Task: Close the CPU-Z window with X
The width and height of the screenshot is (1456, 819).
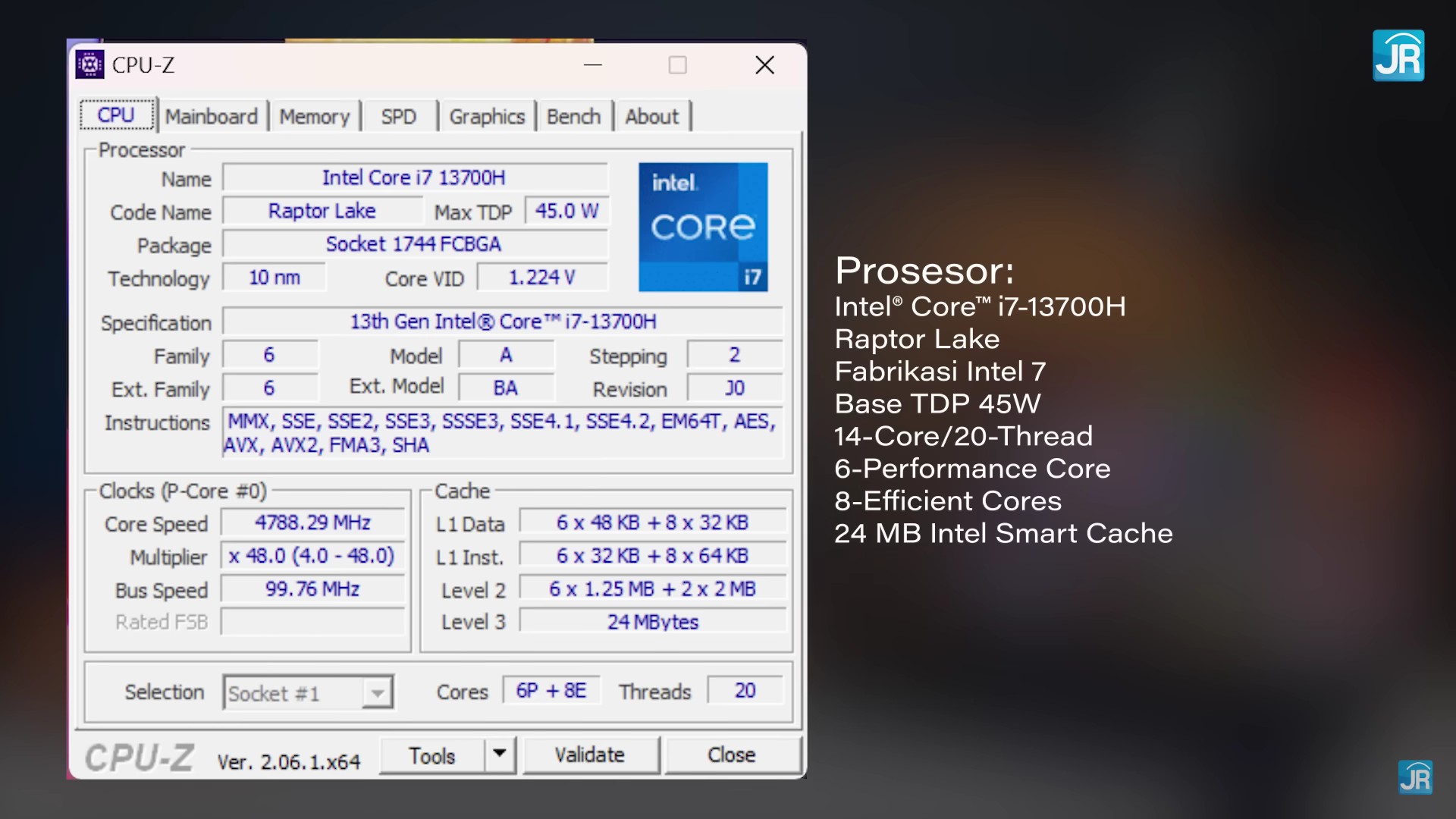Action: pos(764,66)
